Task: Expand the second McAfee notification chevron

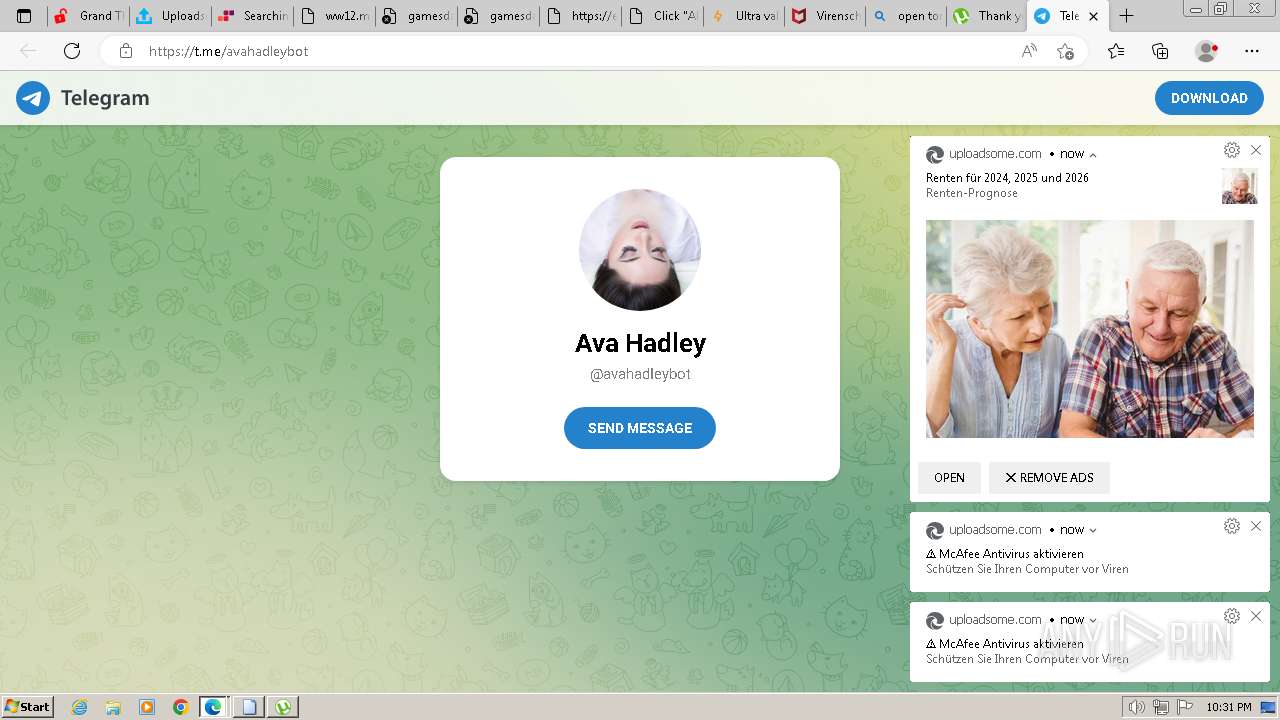Action: (x=1093, y=621)
